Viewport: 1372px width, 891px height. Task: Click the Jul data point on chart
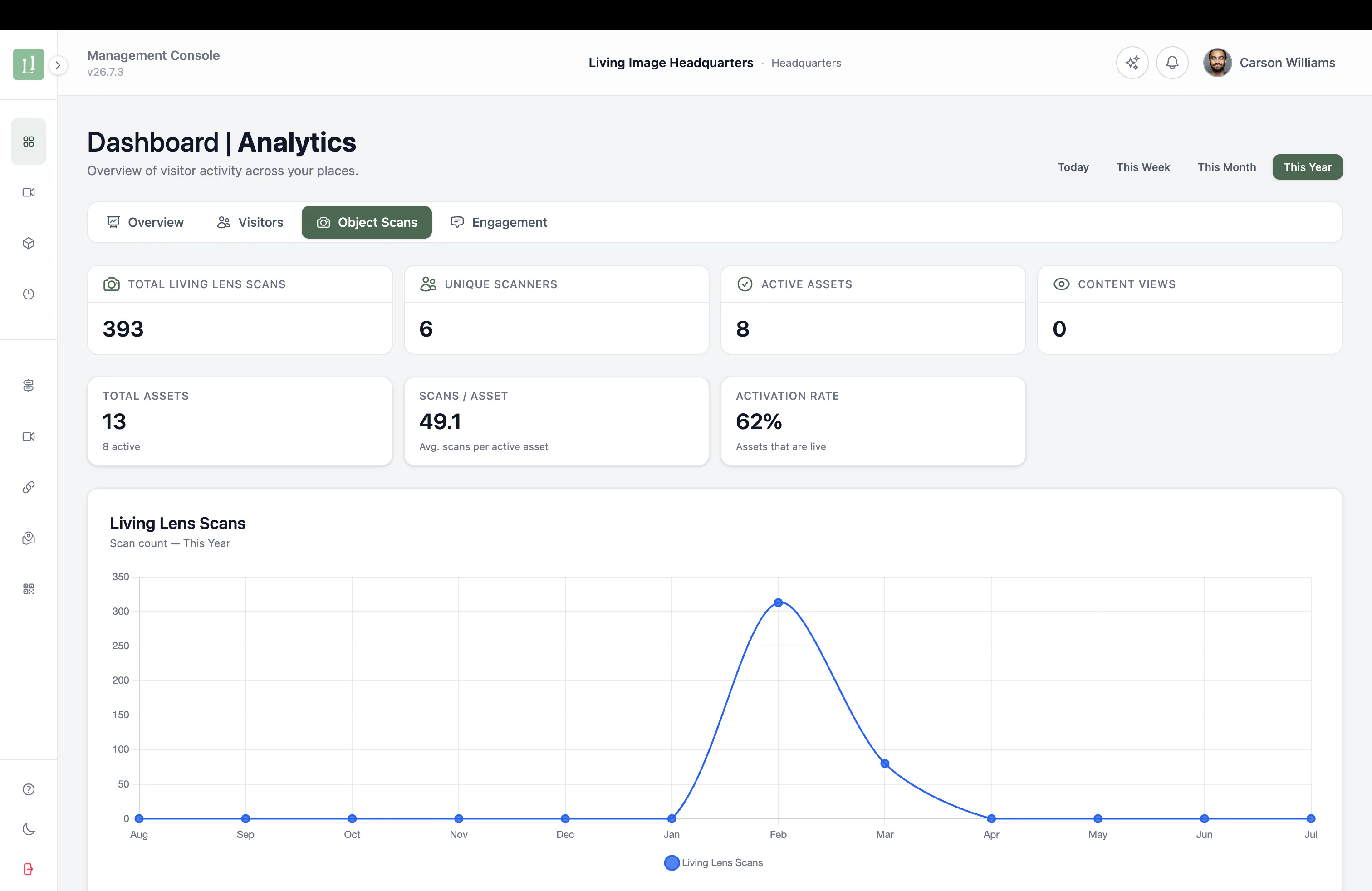1311,818
